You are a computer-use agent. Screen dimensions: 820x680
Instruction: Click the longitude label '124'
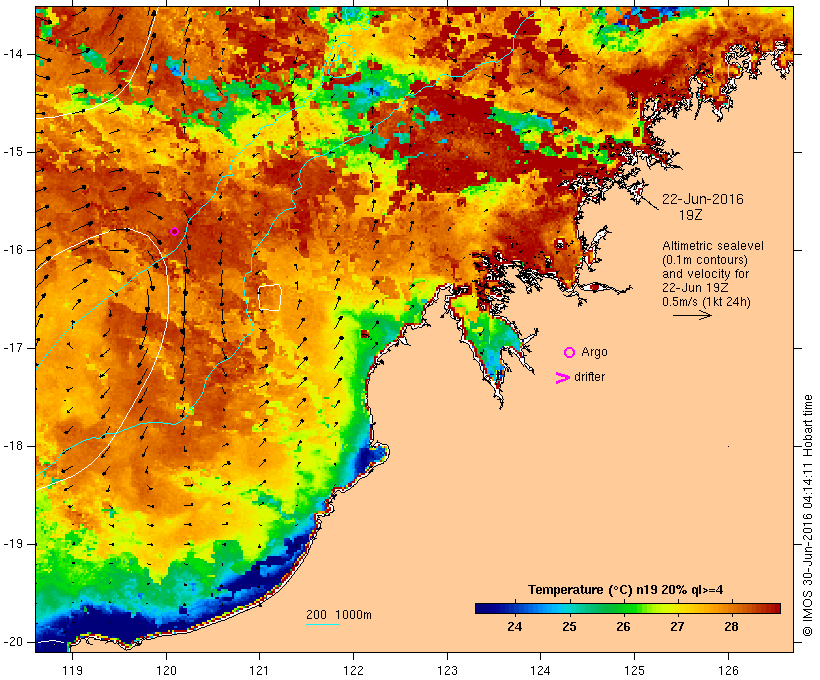pyautogui.click(x=541, y=671)
